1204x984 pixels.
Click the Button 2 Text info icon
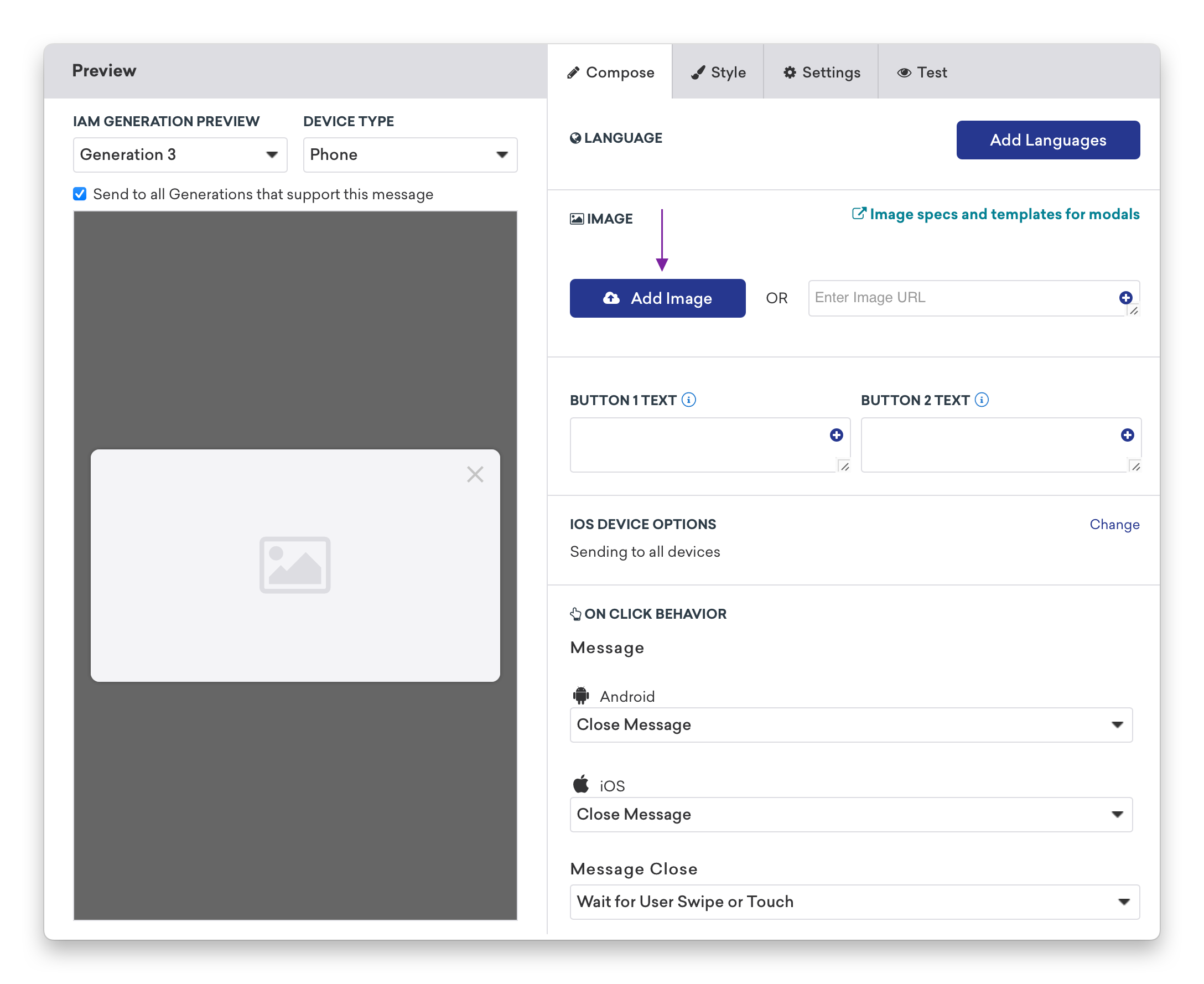[x=982, y=400]
